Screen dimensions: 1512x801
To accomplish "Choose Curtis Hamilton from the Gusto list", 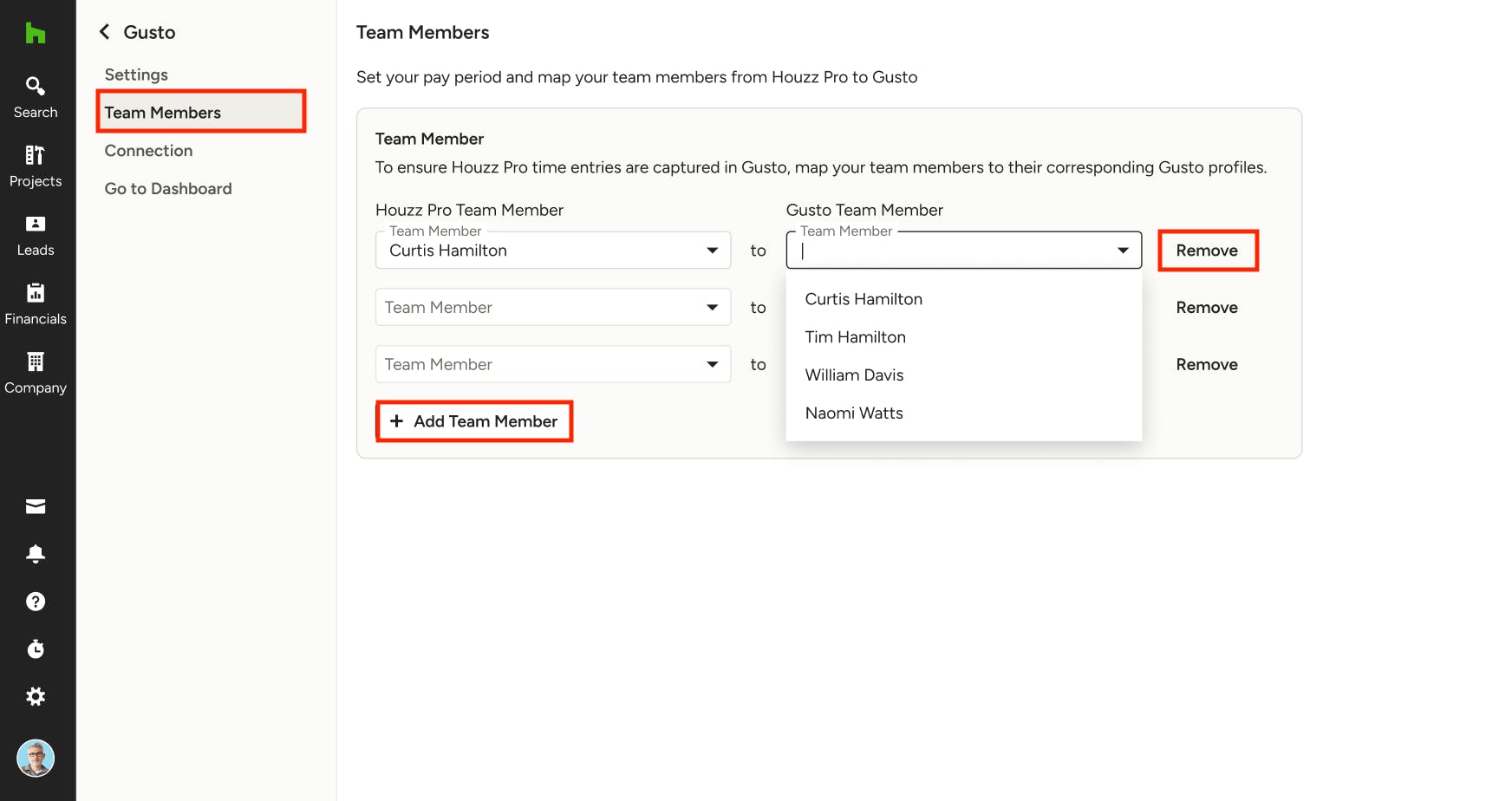I will point(964,299).
